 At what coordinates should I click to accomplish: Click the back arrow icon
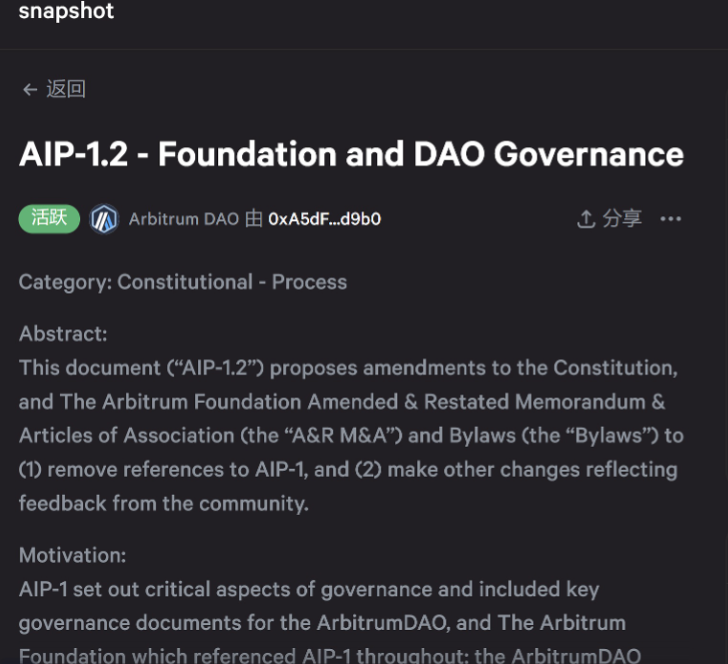(30, 90)
